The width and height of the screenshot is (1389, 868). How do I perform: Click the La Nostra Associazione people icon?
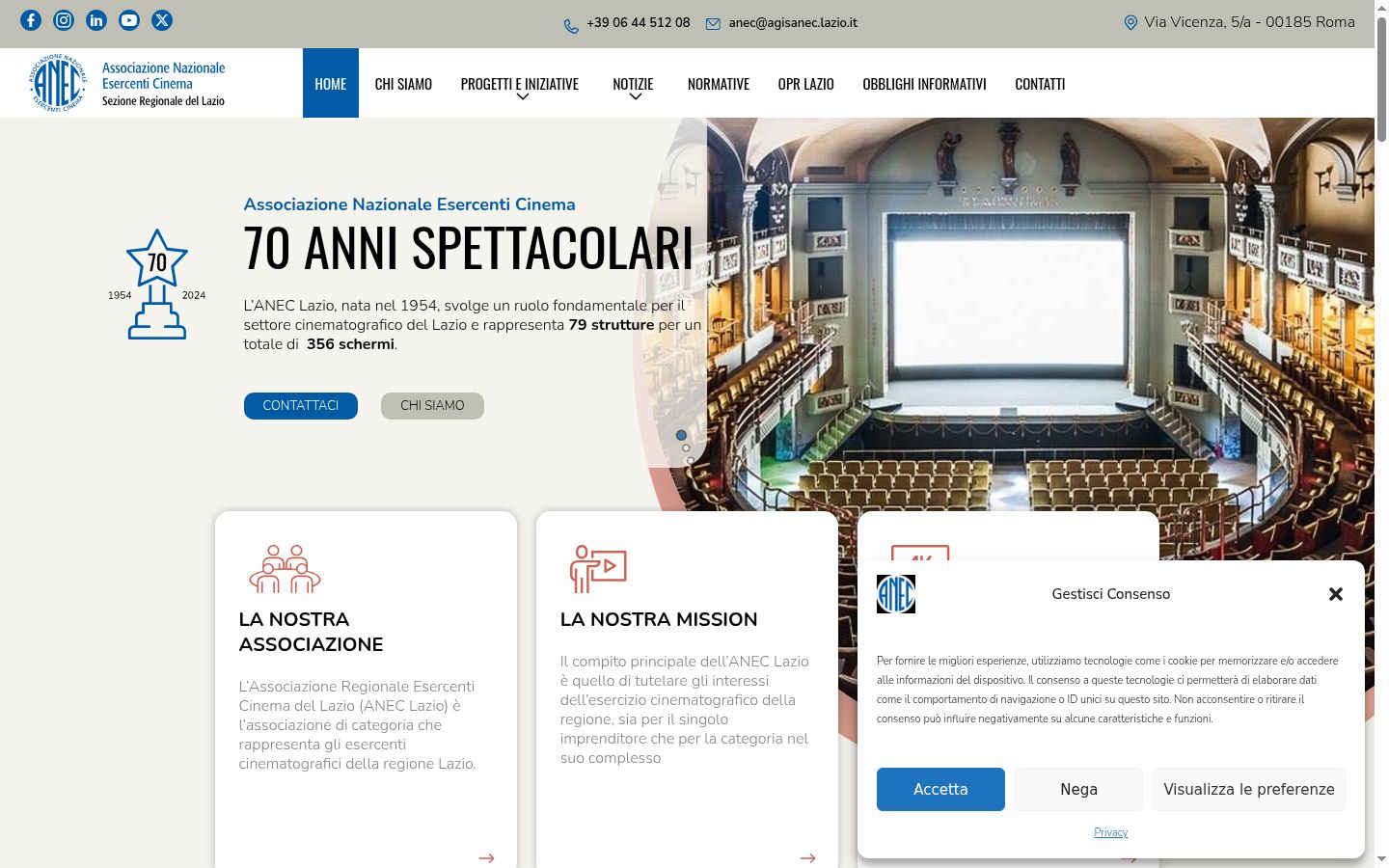[285, 569]
